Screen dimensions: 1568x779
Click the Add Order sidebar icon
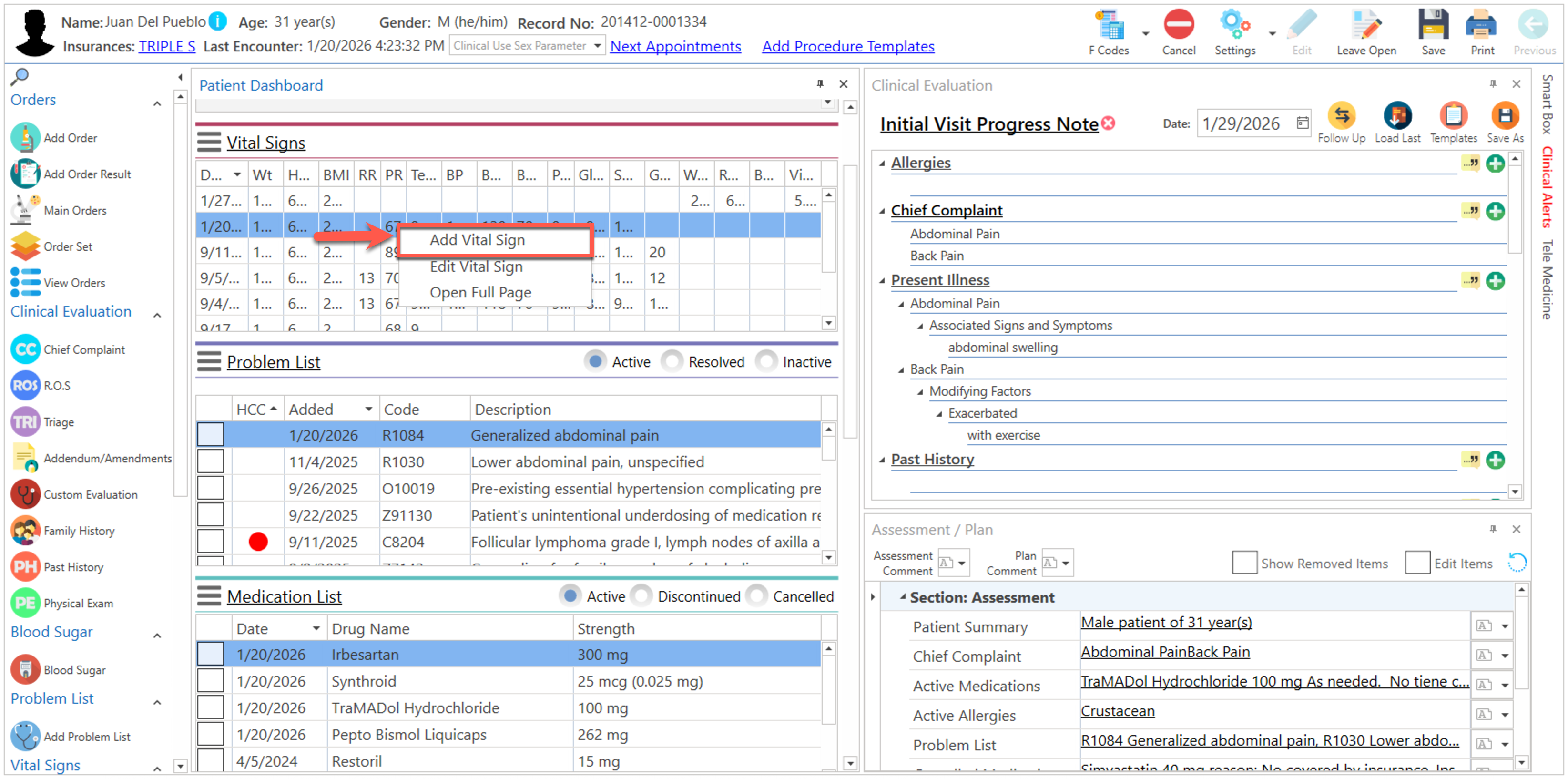point(26,138)
